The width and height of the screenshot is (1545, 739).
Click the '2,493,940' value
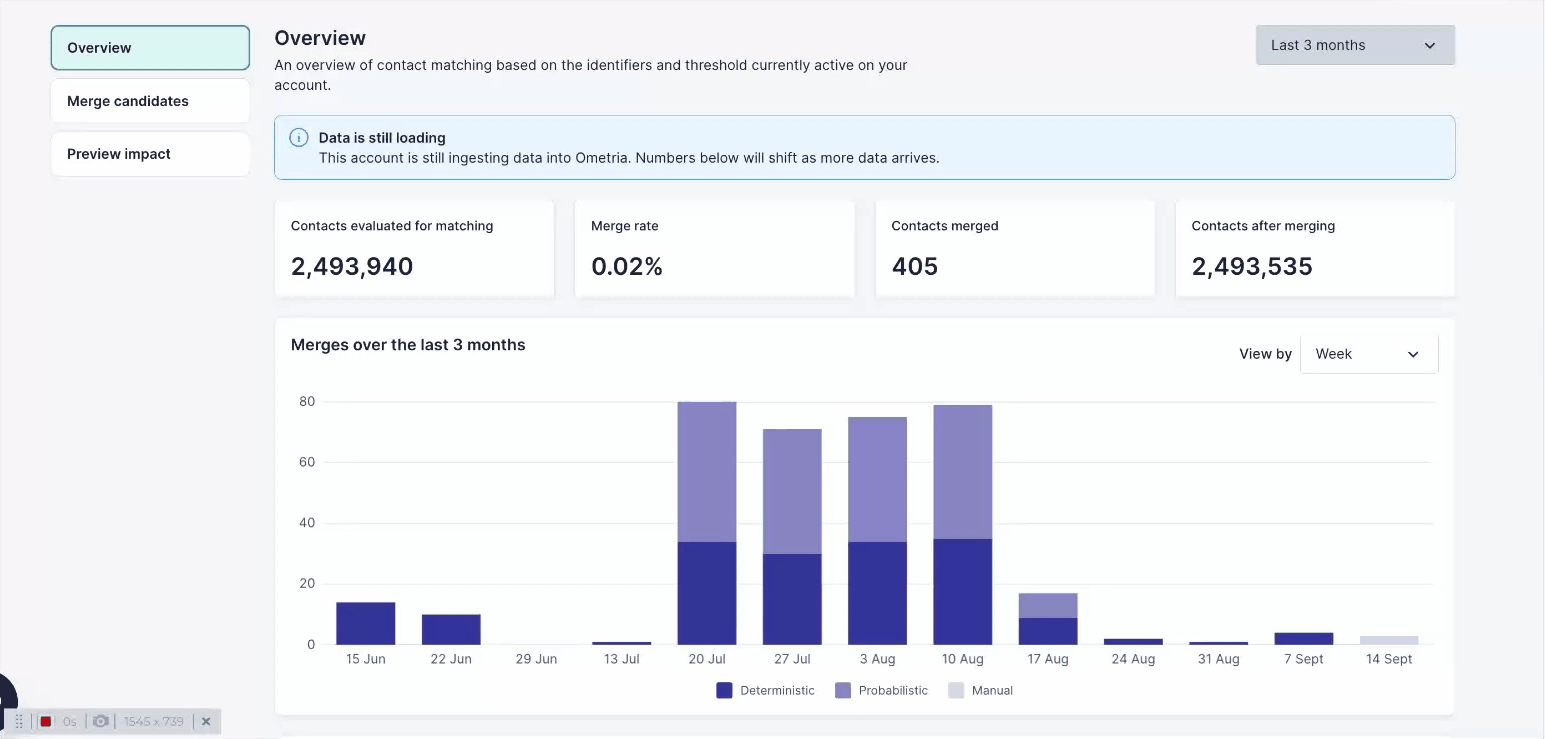coord(352,267)
